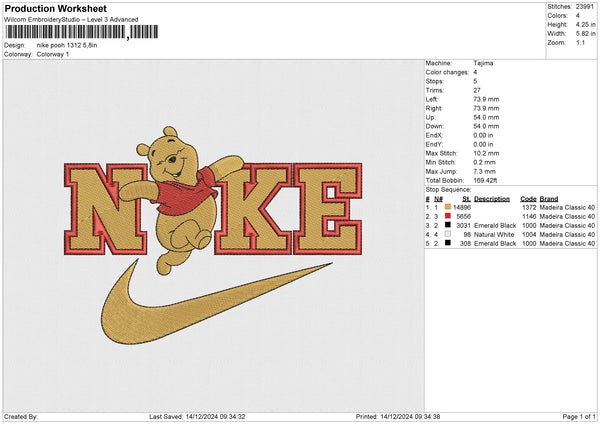Click the Production Worksheet title
The height and width of the screenshot is (424, 600).
55,8
